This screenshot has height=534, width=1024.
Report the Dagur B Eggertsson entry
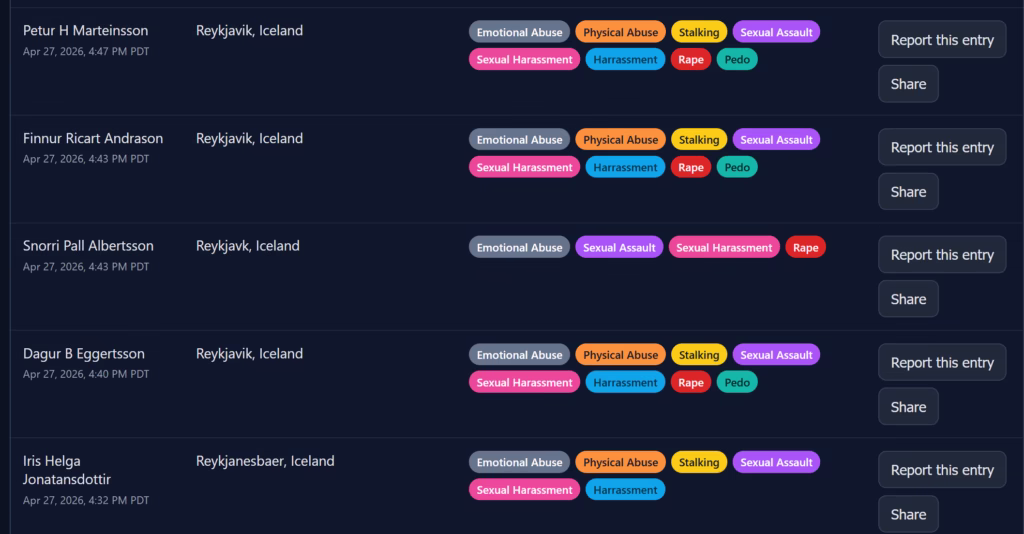[x=941, y=362]
